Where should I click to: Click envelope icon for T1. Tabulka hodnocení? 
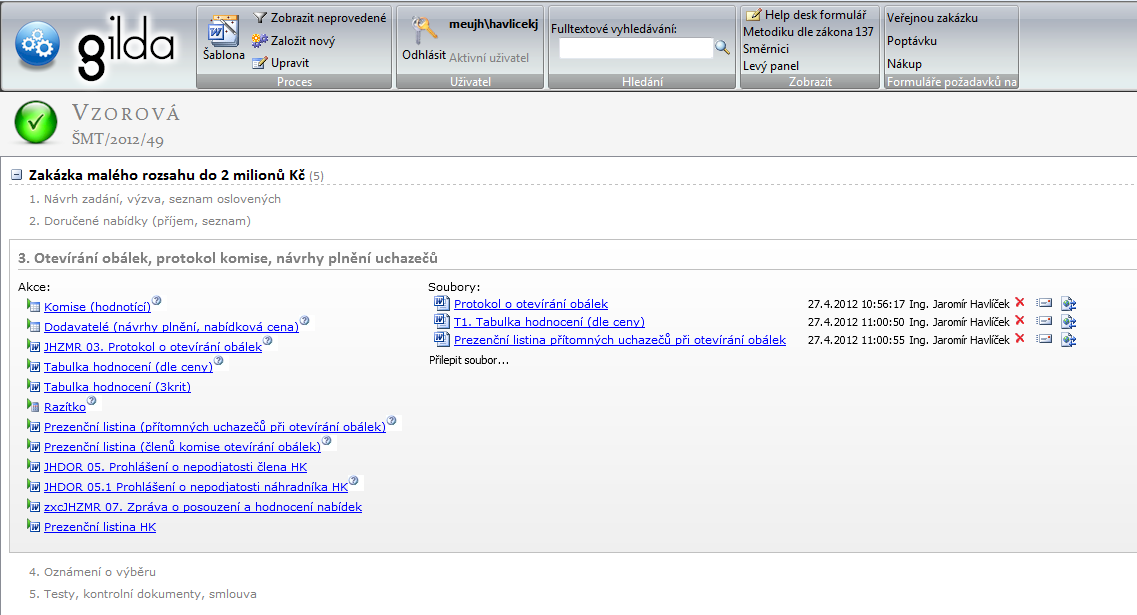point(1044,321)
